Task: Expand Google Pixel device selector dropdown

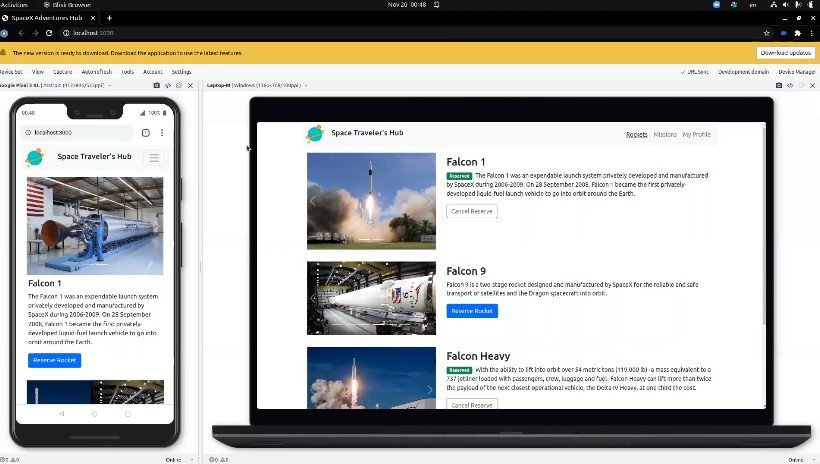Action: [110, 85]
